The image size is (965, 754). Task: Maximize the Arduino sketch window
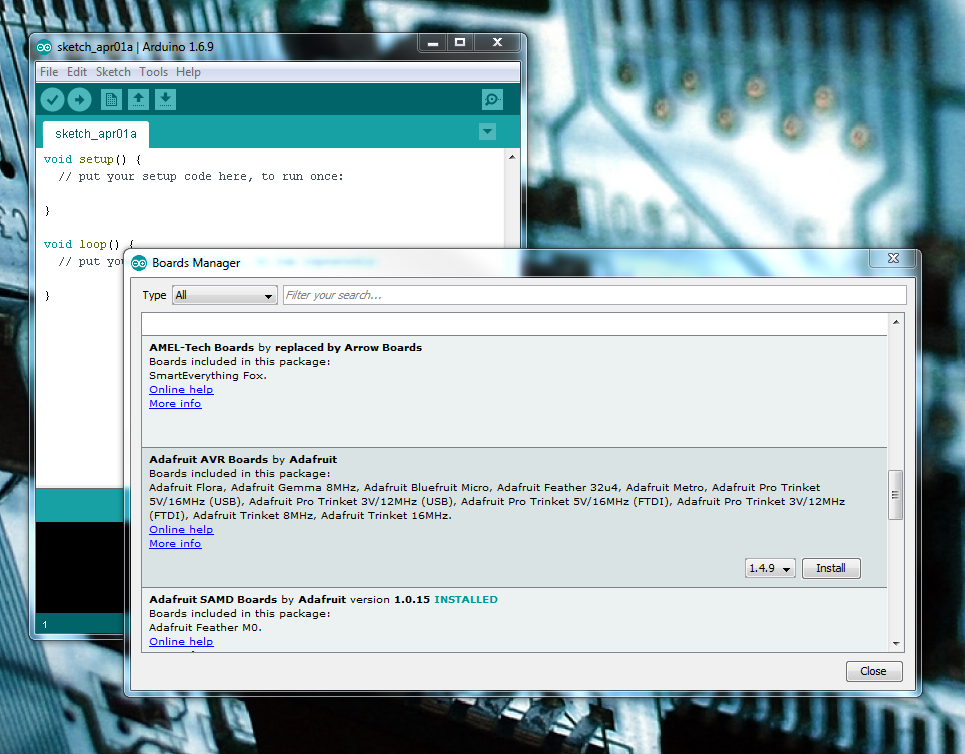coord(460,42)
